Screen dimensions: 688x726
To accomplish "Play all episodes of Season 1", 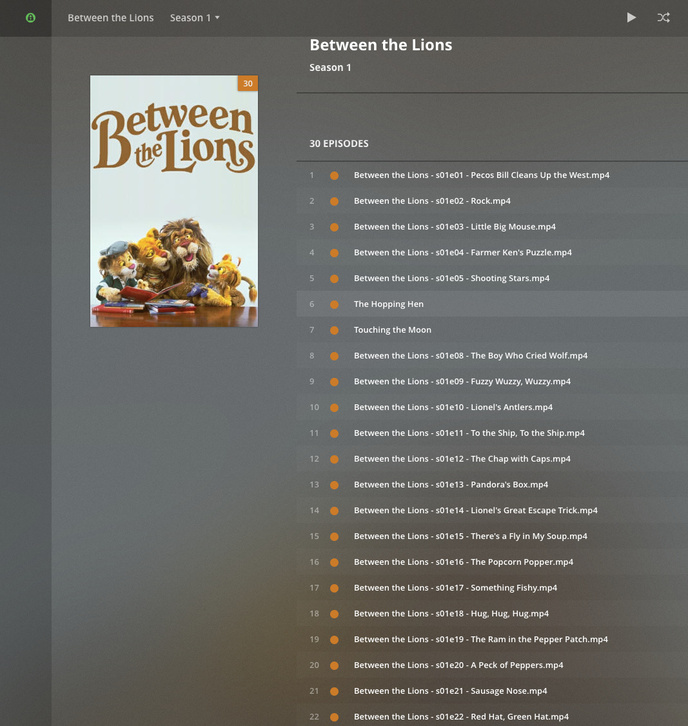I will pos(631,18).
